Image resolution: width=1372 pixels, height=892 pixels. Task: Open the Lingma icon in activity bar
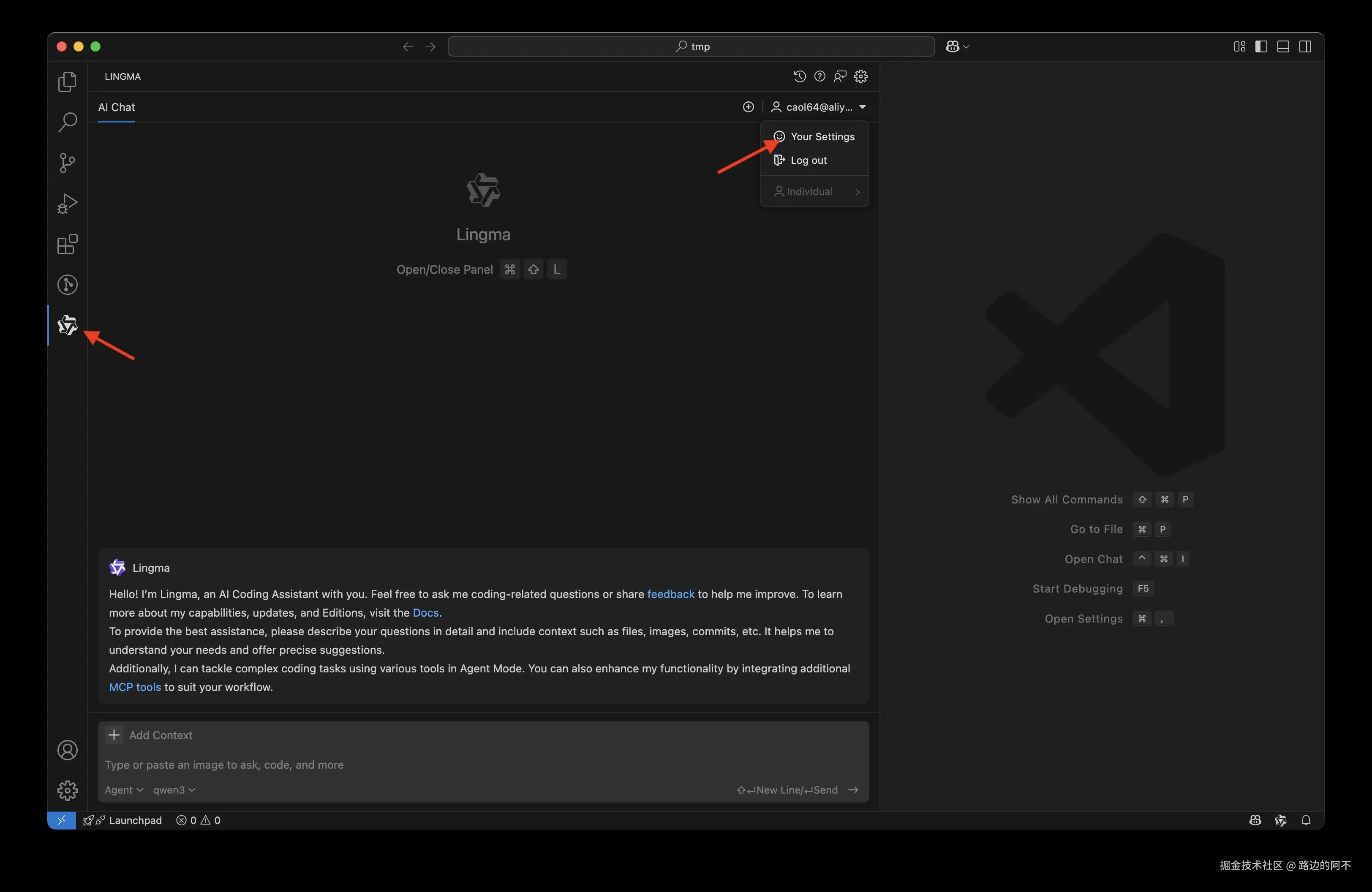coord(68,325)
